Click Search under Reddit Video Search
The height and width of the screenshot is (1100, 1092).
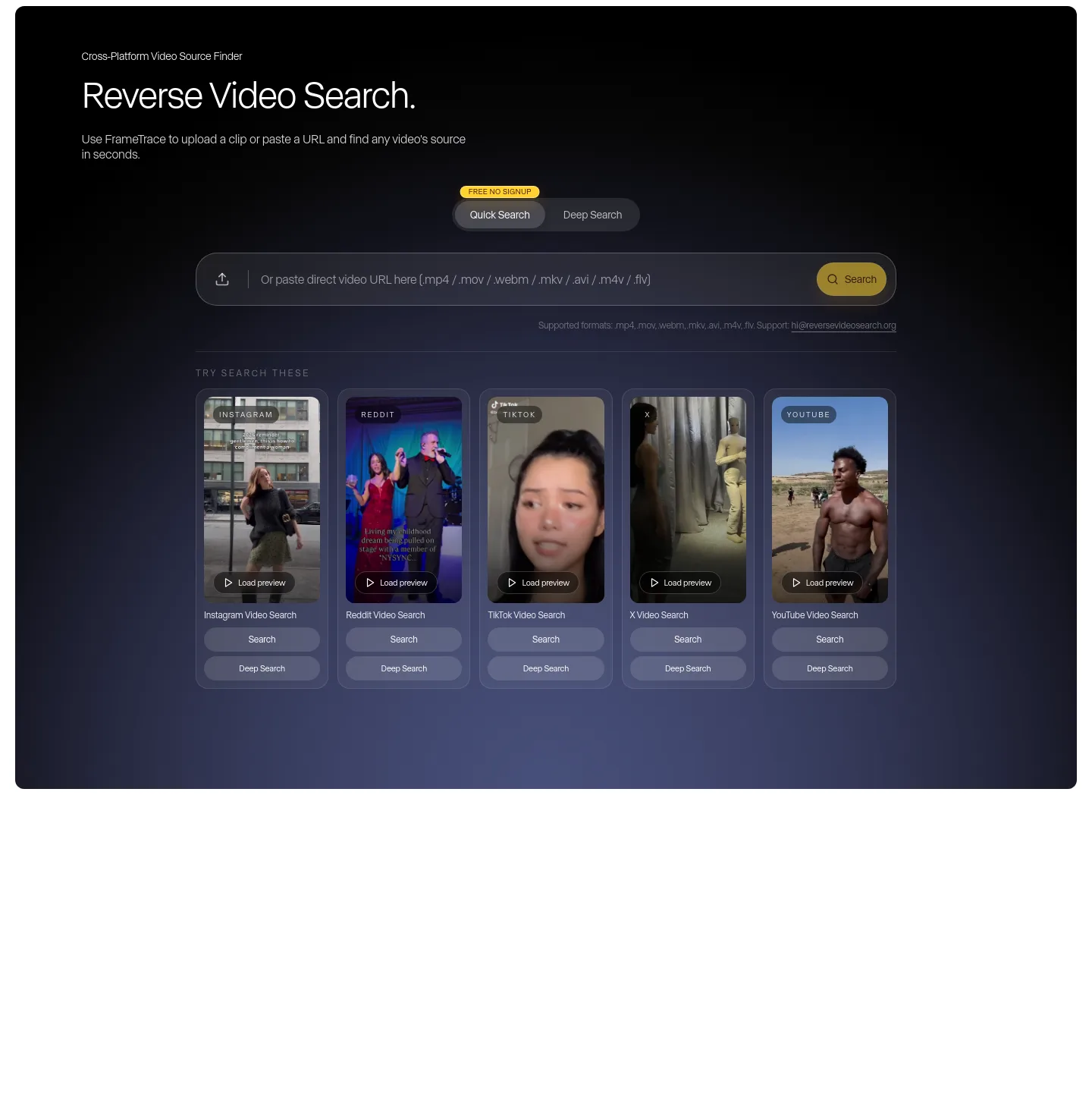coord(403,640)
